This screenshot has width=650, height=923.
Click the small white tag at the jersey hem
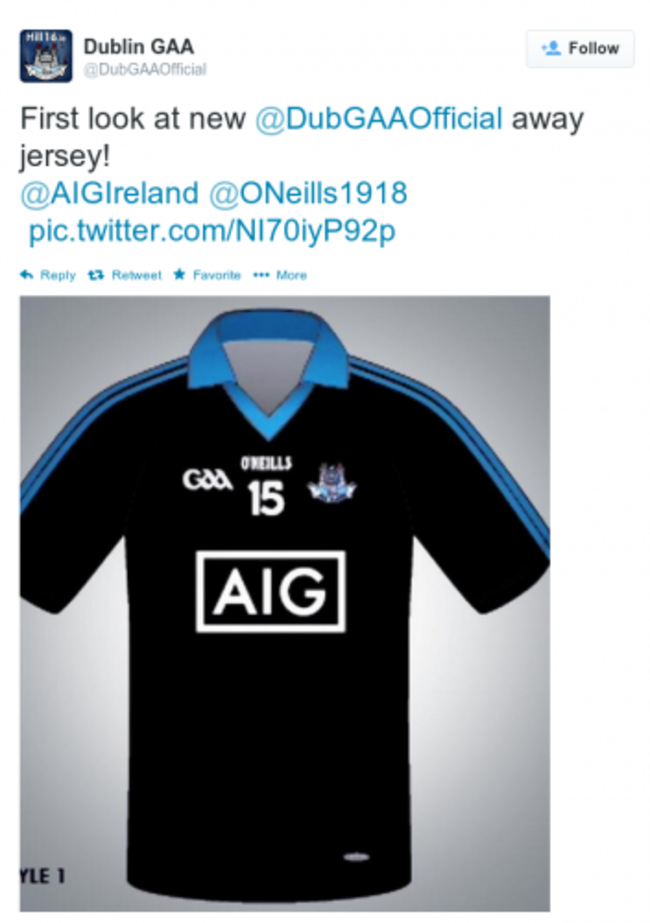tap(356, 857)
